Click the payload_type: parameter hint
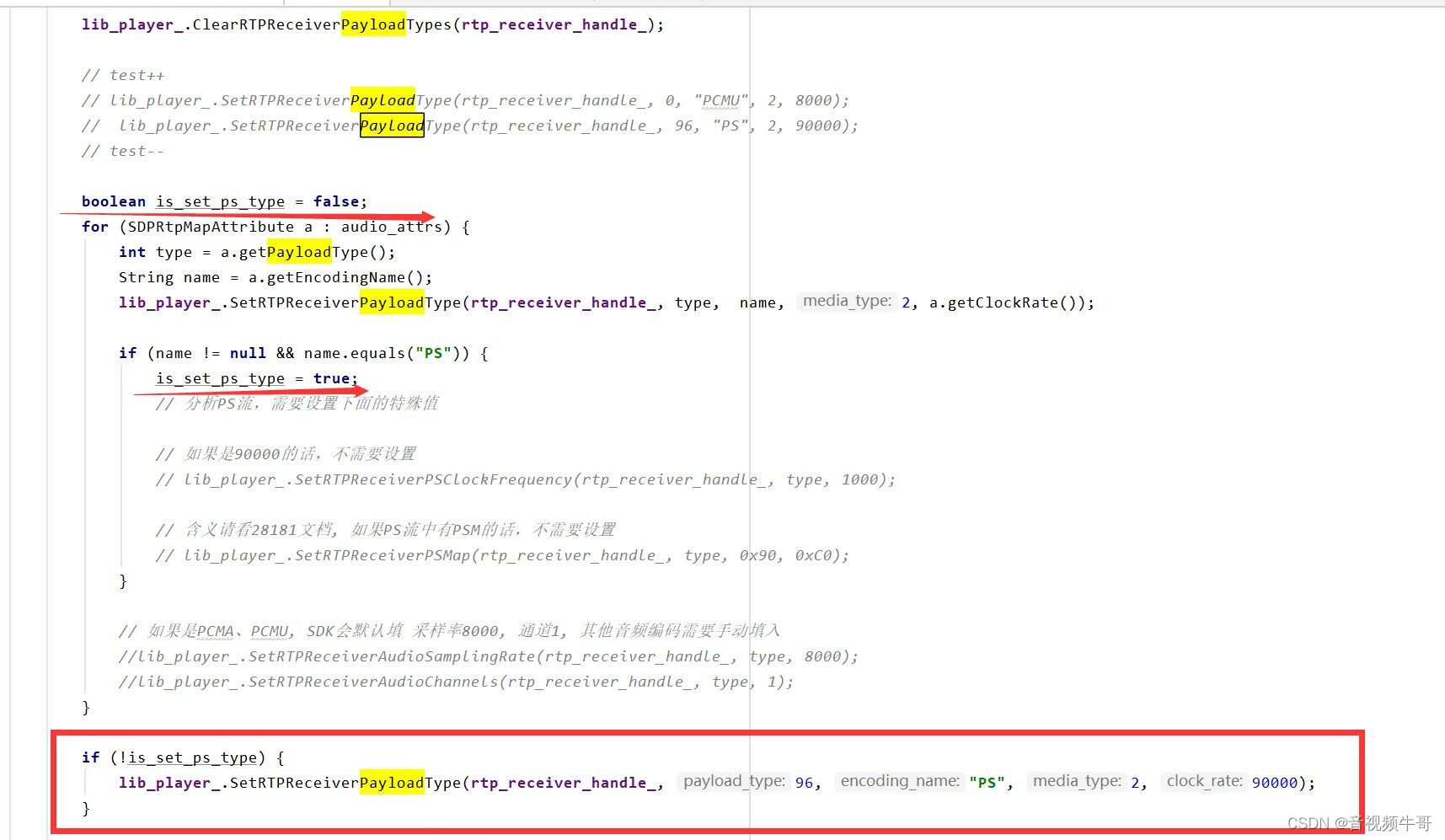The image size is (1445, 840). pos(733,781)
